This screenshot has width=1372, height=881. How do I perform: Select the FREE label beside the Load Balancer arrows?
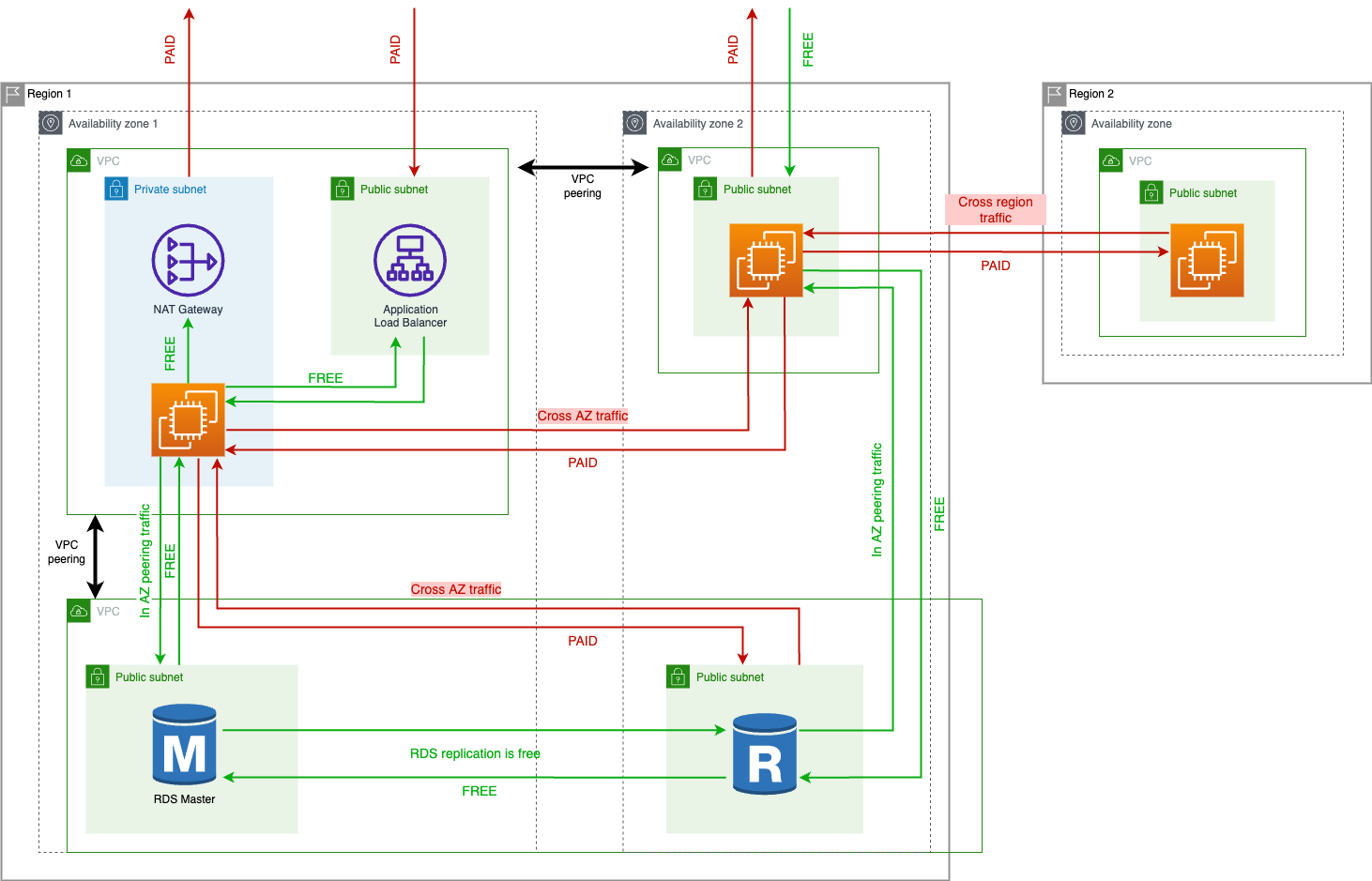[326, 378]
